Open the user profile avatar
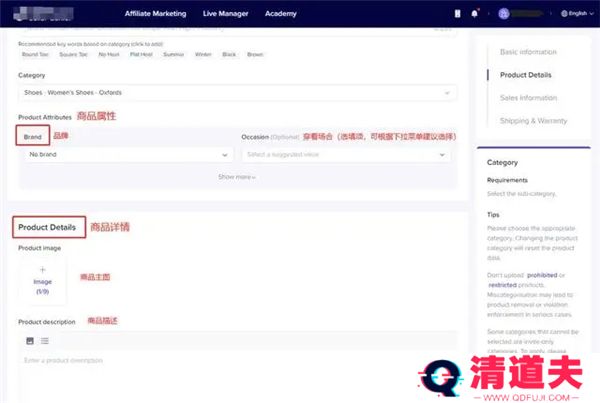Viewport: 600px width, 403px height. click(x=505, y=14)
